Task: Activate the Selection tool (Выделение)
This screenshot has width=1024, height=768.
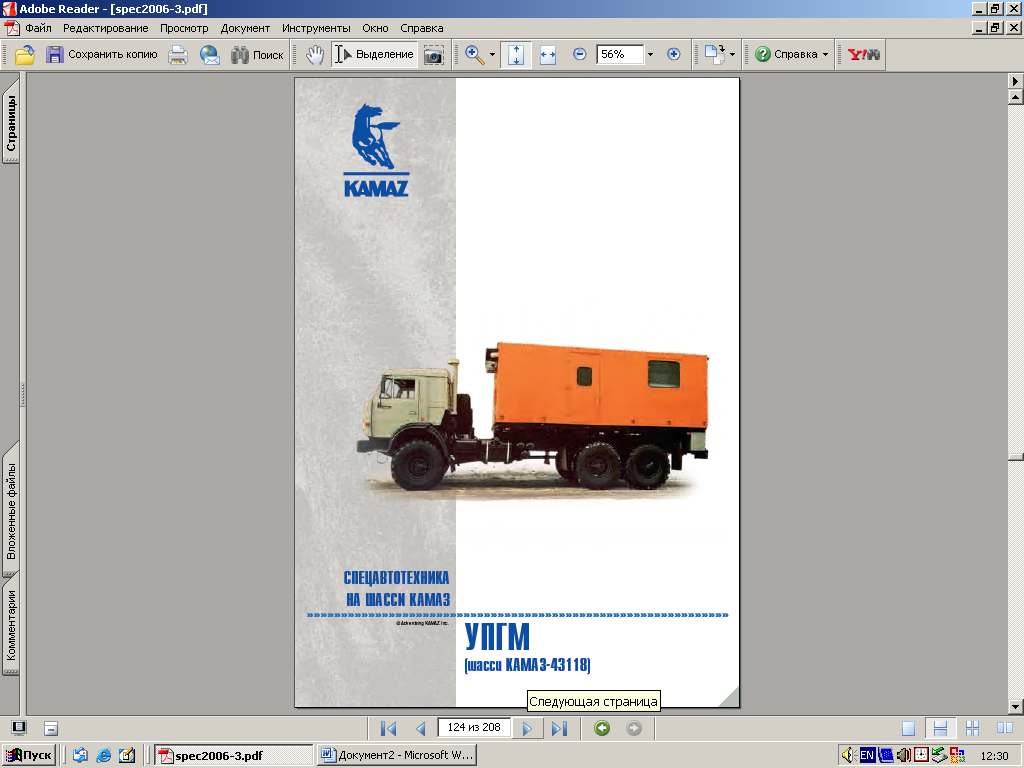Action: pos(375,55)
